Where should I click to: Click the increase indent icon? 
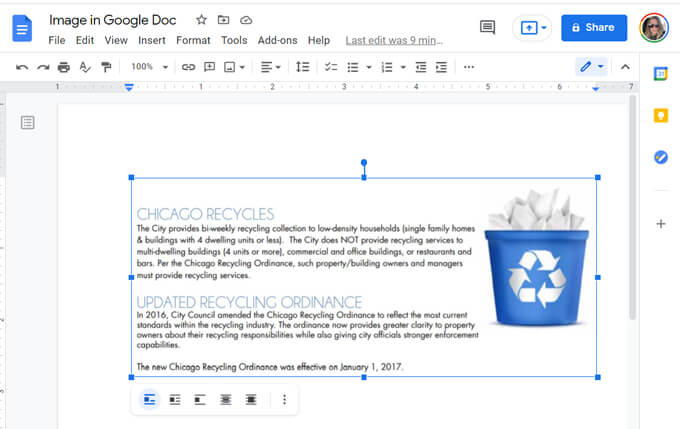click(441, 67)
